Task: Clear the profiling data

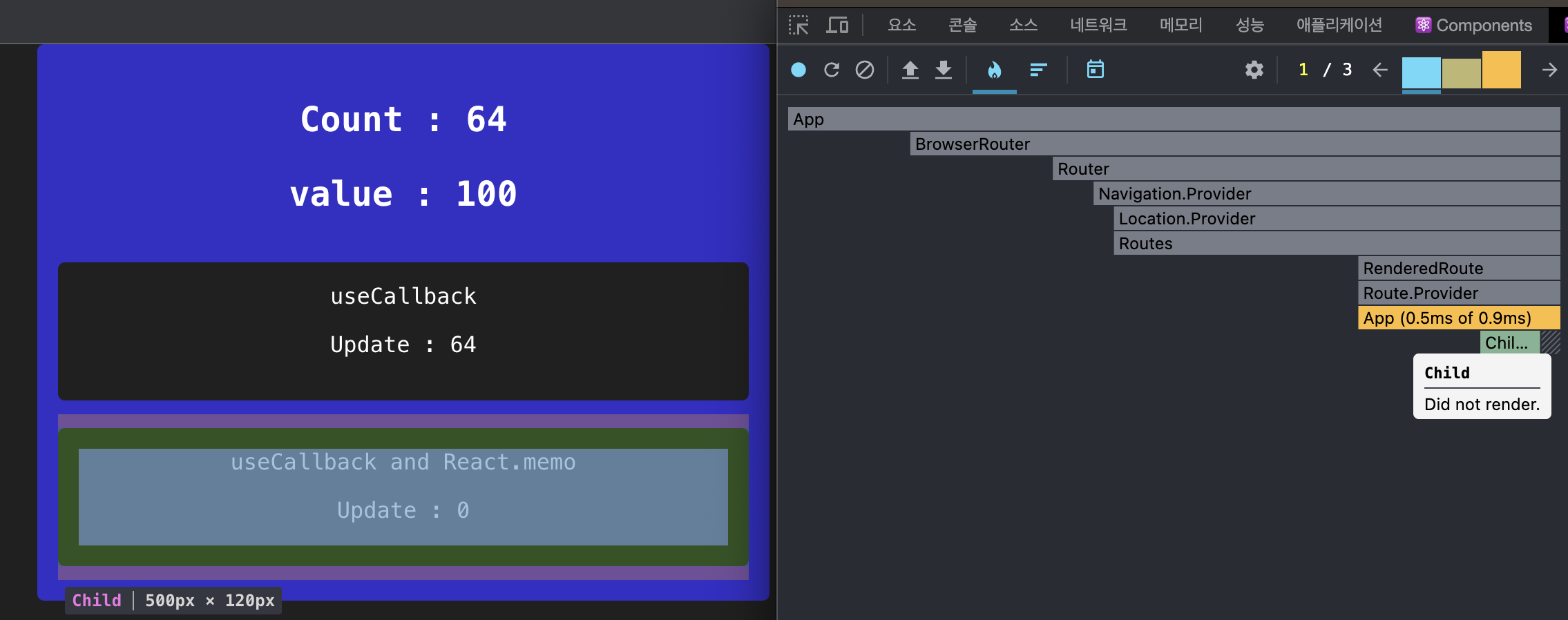Action: click(865, 70)
